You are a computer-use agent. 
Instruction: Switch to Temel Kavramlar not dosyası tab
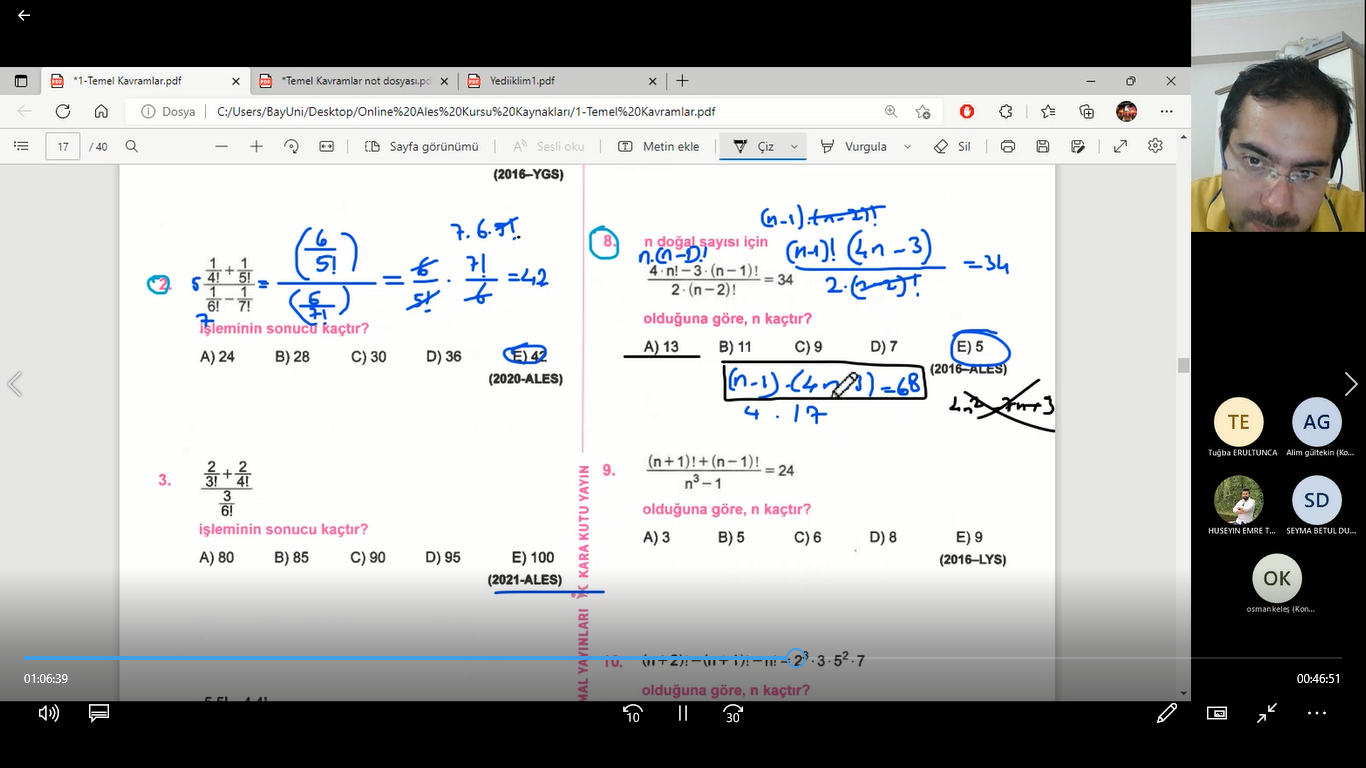354,81
